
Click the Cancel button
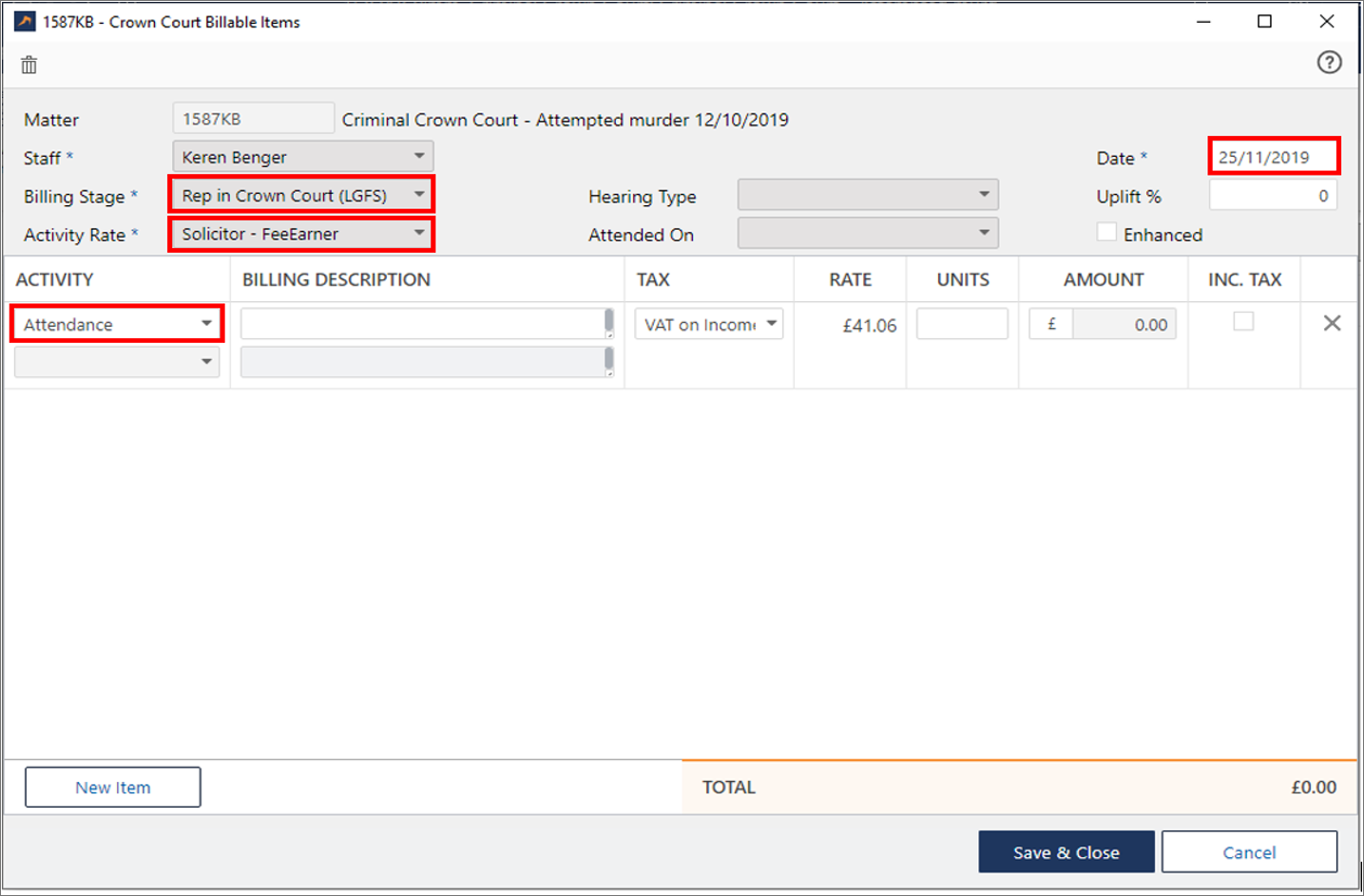tap(1249, 852)
